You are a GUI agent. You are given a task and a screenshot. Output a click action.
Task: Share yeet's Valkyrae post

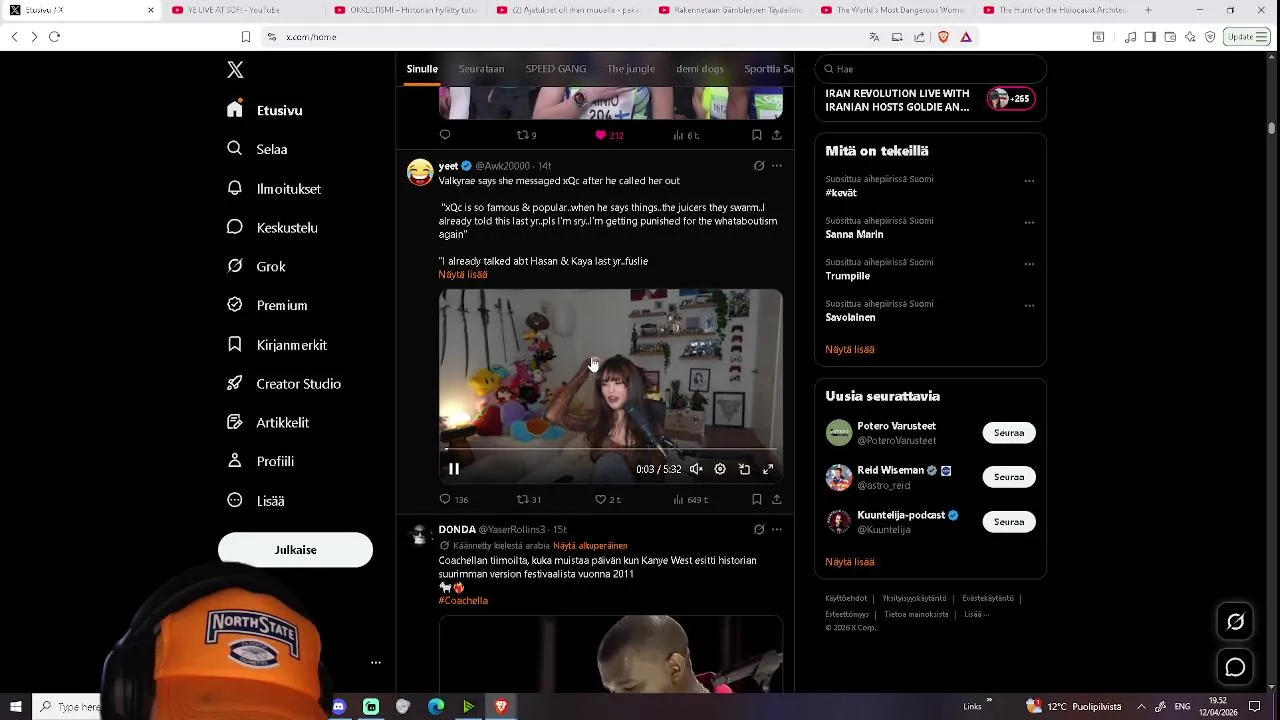tap(777, 499)
